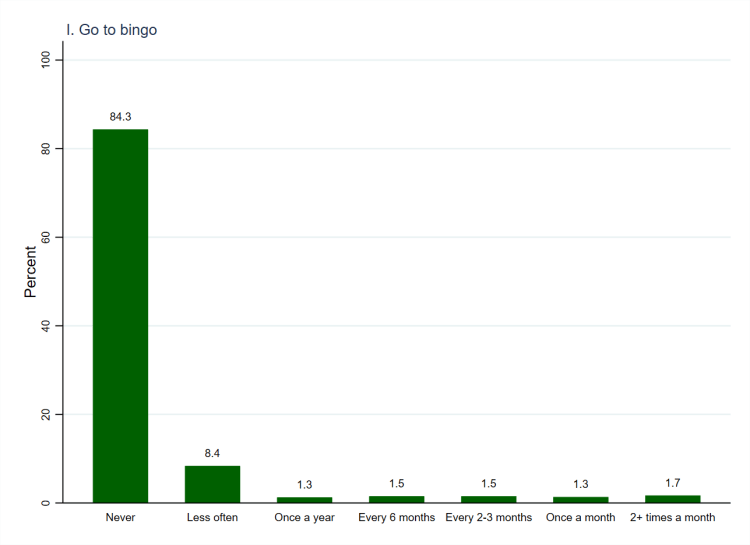The height and width of the screenshot is (545, 750).
Task: Select the Every 6 months bar
Action: (396, 499)
